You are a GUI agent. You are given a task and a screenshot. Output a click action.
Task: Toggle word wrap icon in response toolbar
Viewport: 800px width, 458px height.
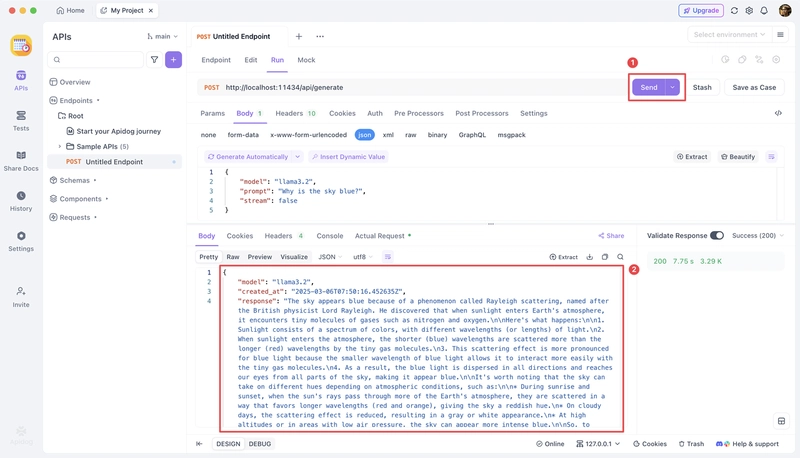388,257
